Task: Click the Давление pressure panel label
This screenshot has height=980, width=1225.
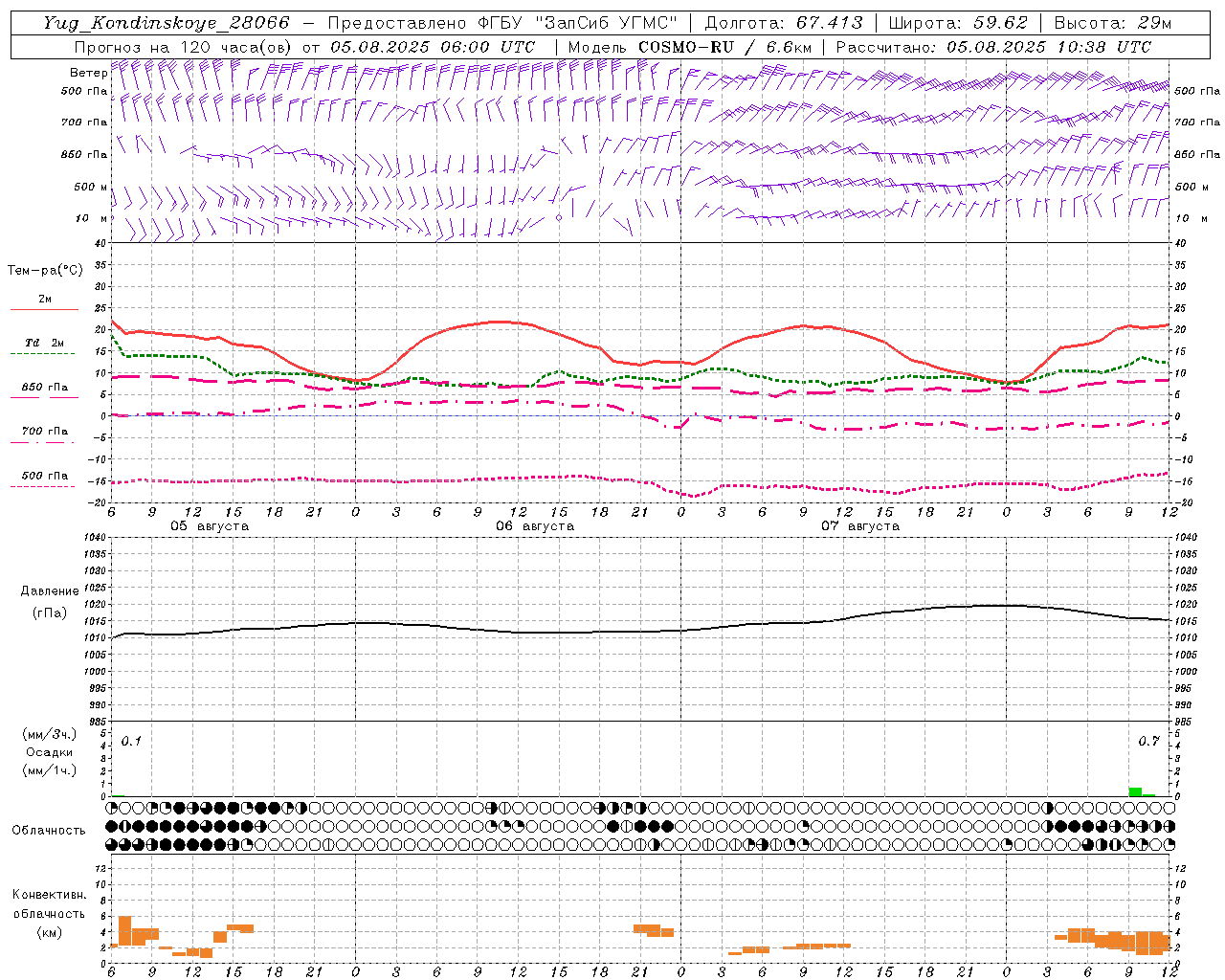Action: [49, 591]
